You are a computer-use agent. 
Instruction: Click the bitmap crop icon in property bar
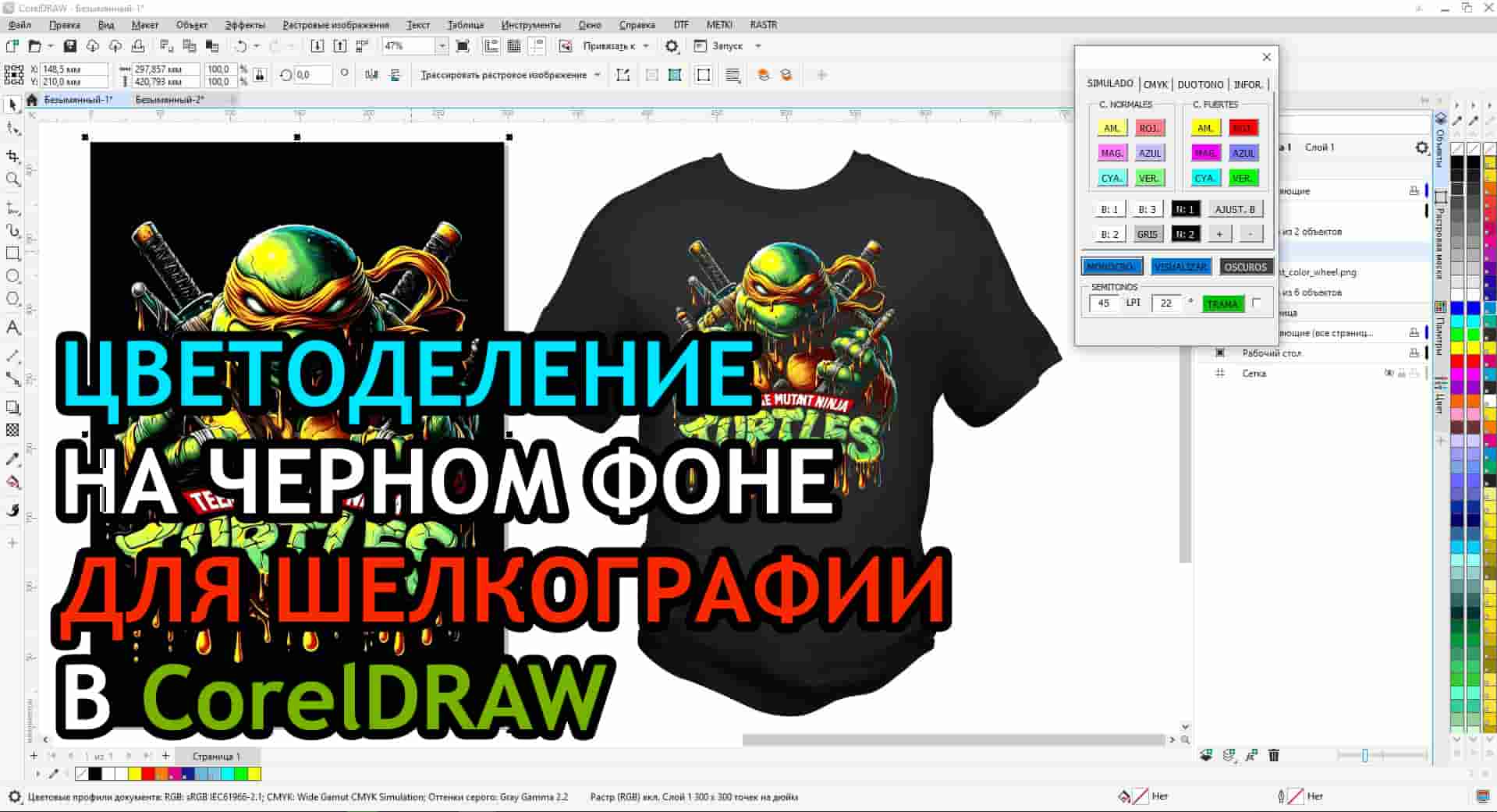[x=623, y=75]
